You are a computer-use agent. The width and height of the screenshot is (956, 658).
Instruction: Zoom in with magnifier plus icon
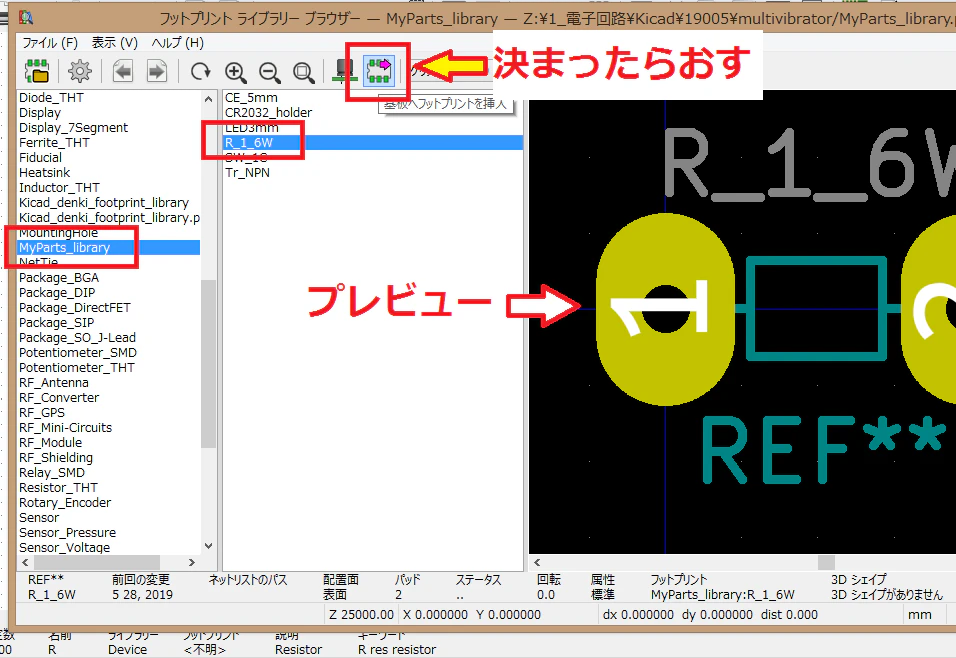[x=235, y=72]
